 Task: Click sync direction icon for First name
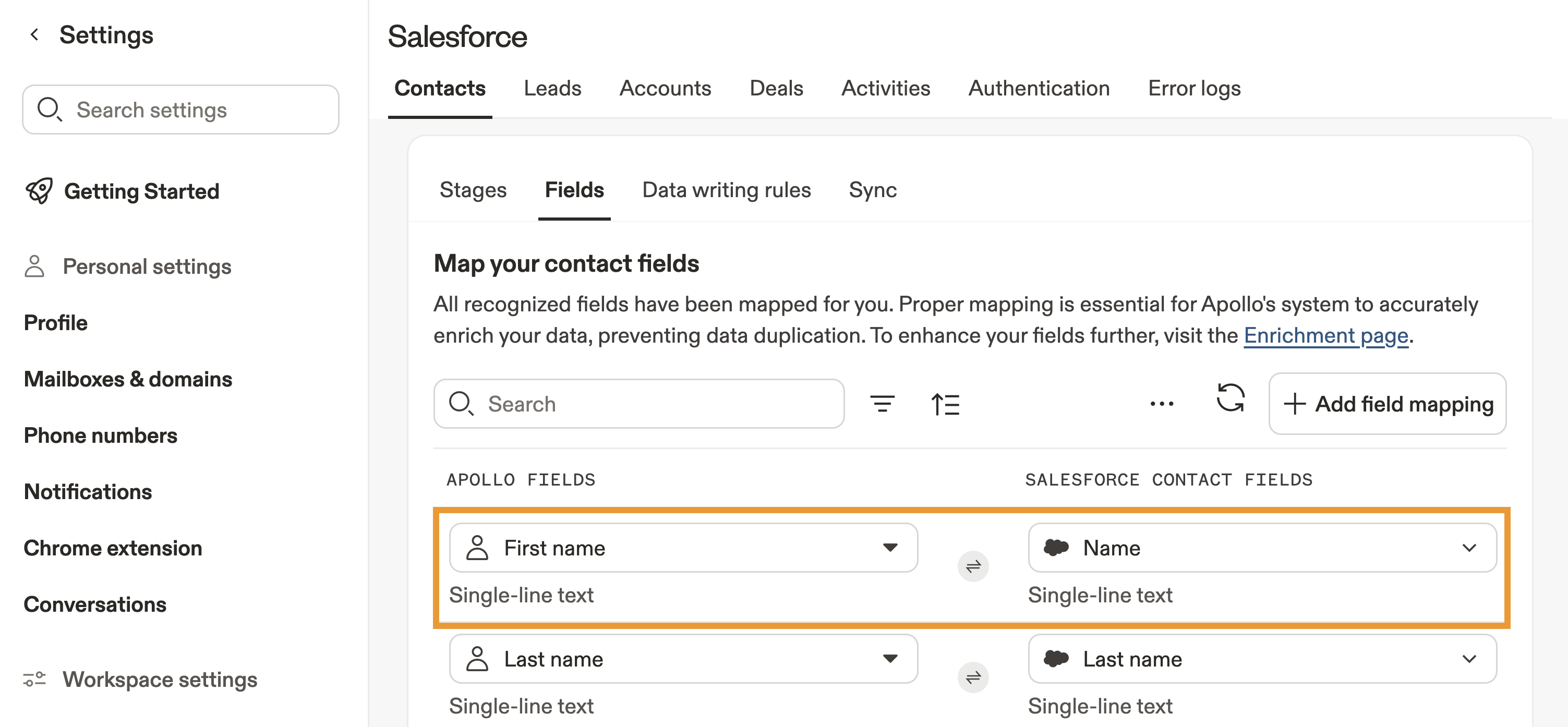point(973,566)
